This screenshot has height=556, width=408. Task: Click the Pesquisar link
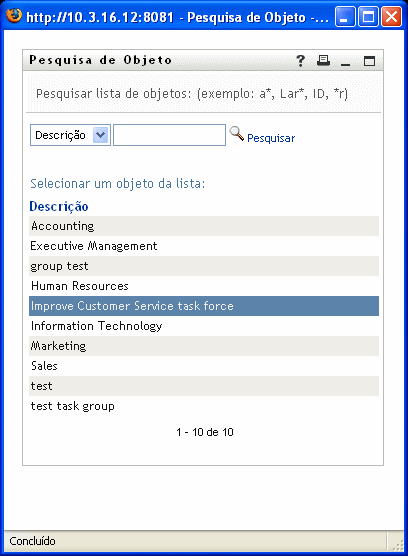pos(271,138)
